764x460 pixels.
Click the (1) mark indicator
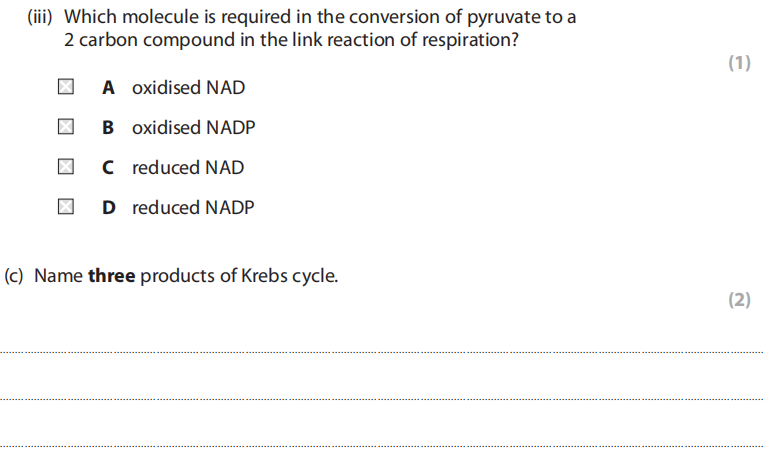[738, 63]
